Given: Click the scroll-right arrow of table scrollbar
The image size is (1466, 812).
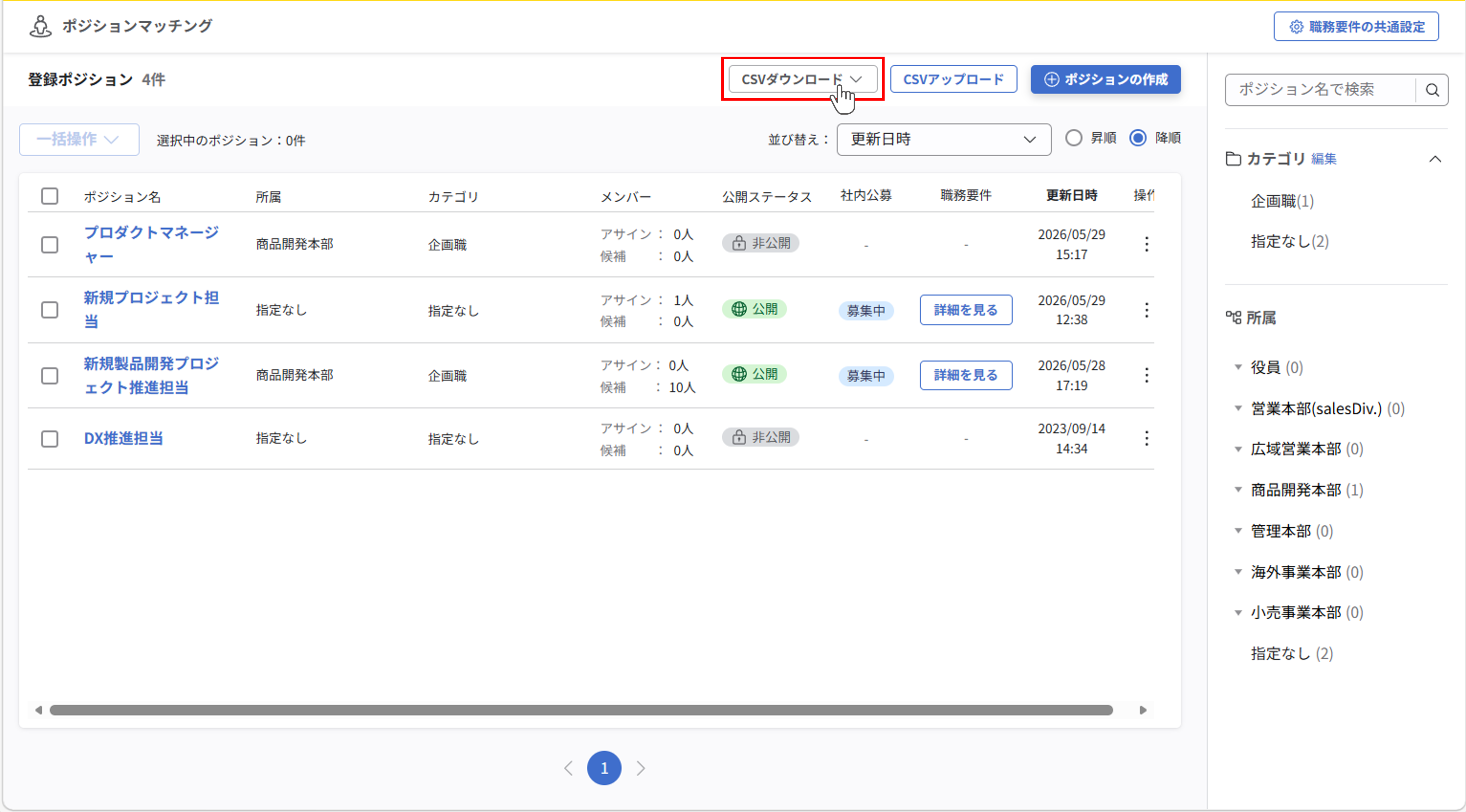Looking at the screenshot, I should tap(1143, 710).
